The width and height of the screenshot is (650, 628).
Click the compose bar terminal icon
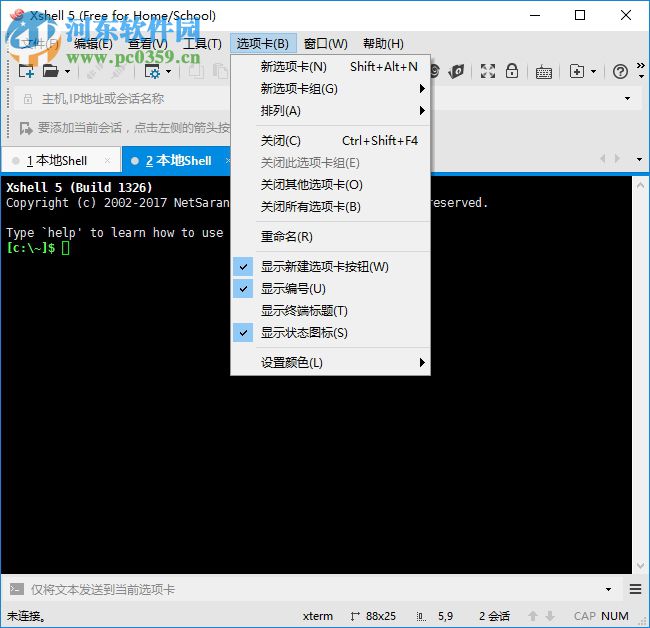point(17,589)
